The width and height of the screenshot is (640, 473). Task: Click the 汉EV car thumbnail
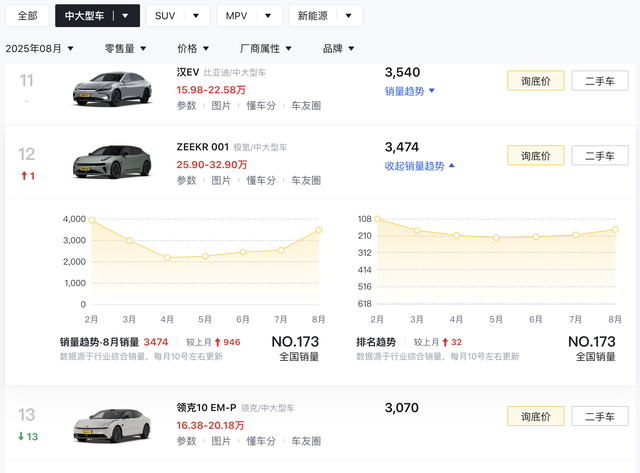tap(110, 90)
